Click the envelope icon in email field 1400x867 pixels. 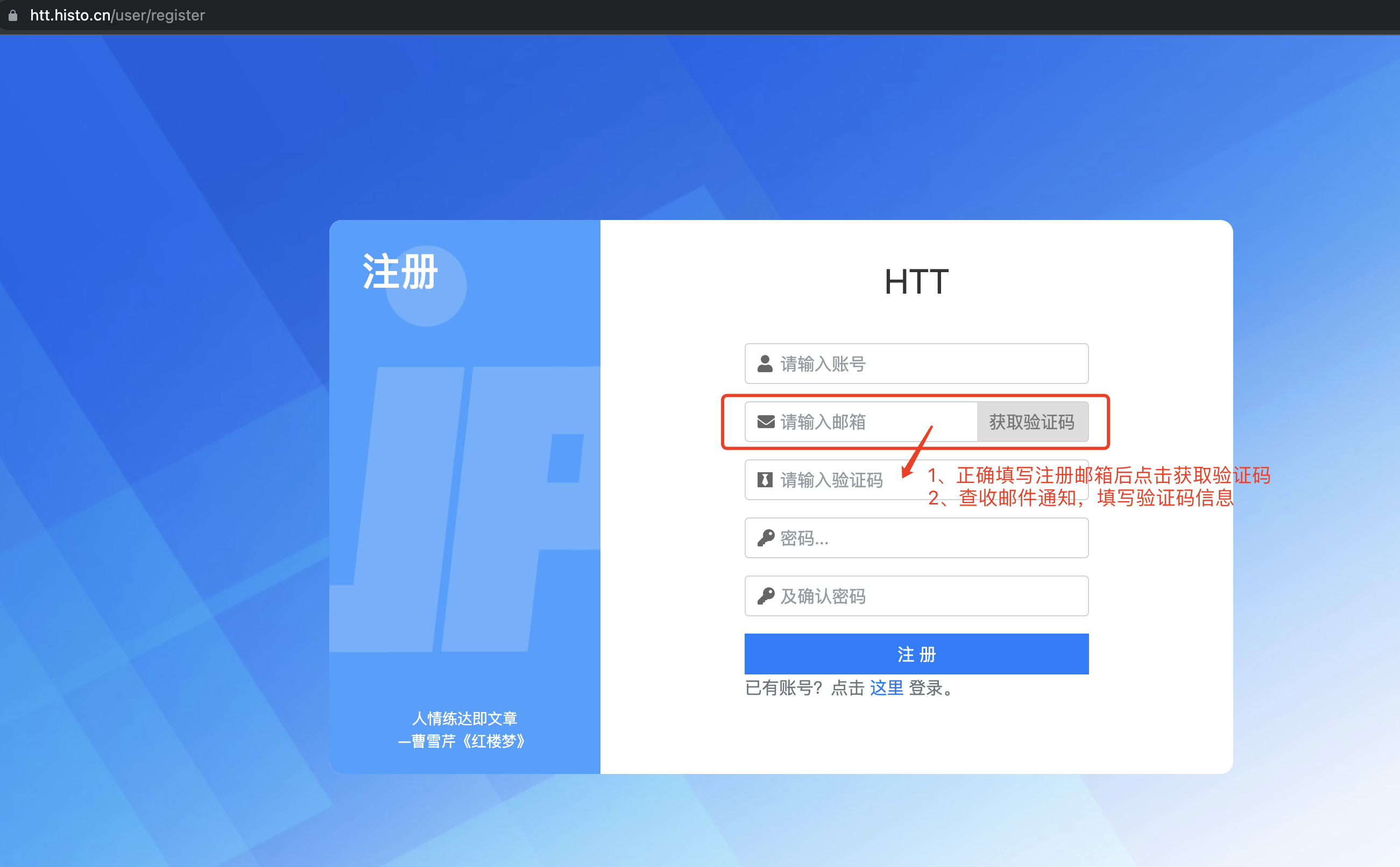pos(766,422)
